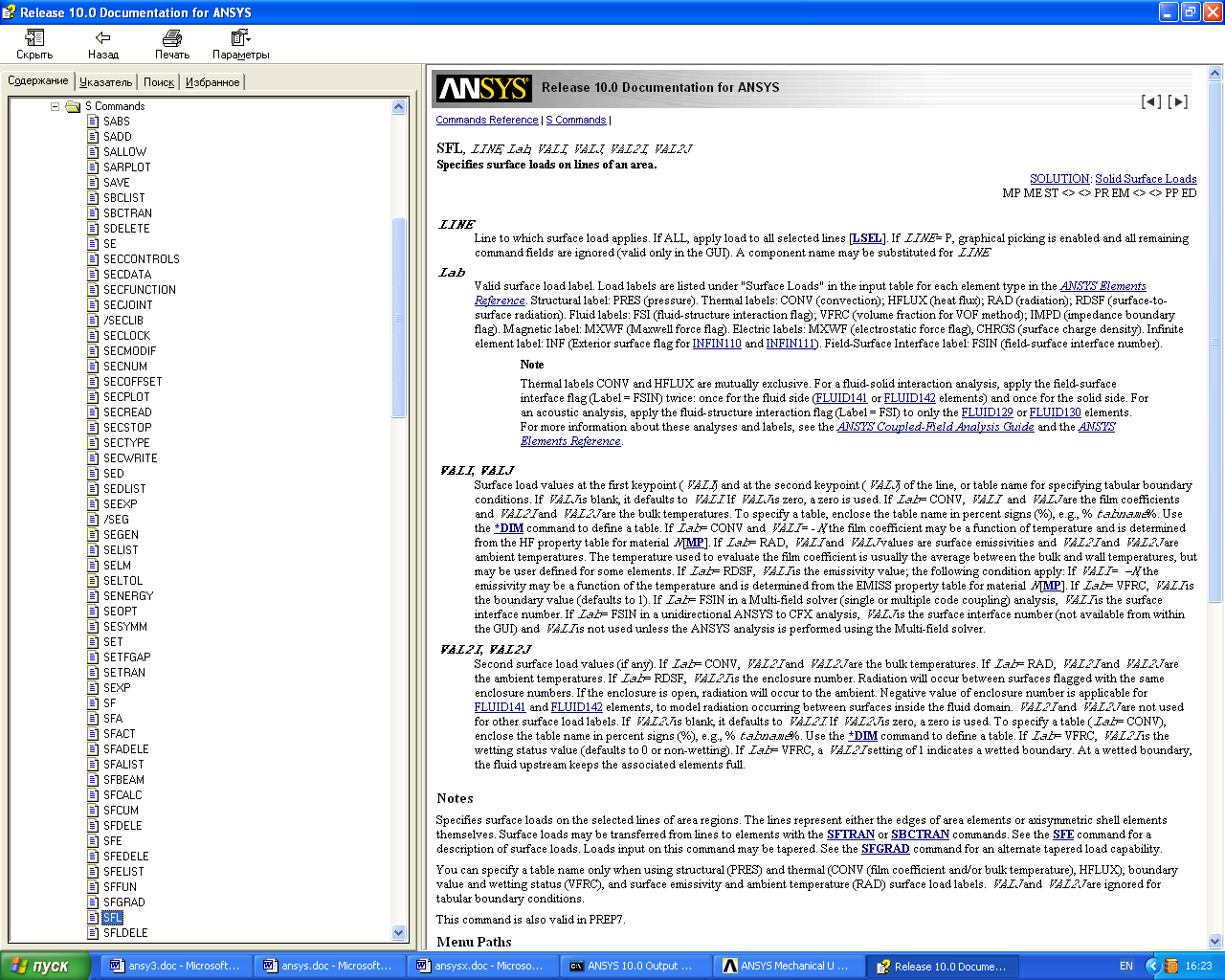Viewport: 1225px width, 980px height.
Task: Select SECJOINT in contents tree
Action: point(127,305)
